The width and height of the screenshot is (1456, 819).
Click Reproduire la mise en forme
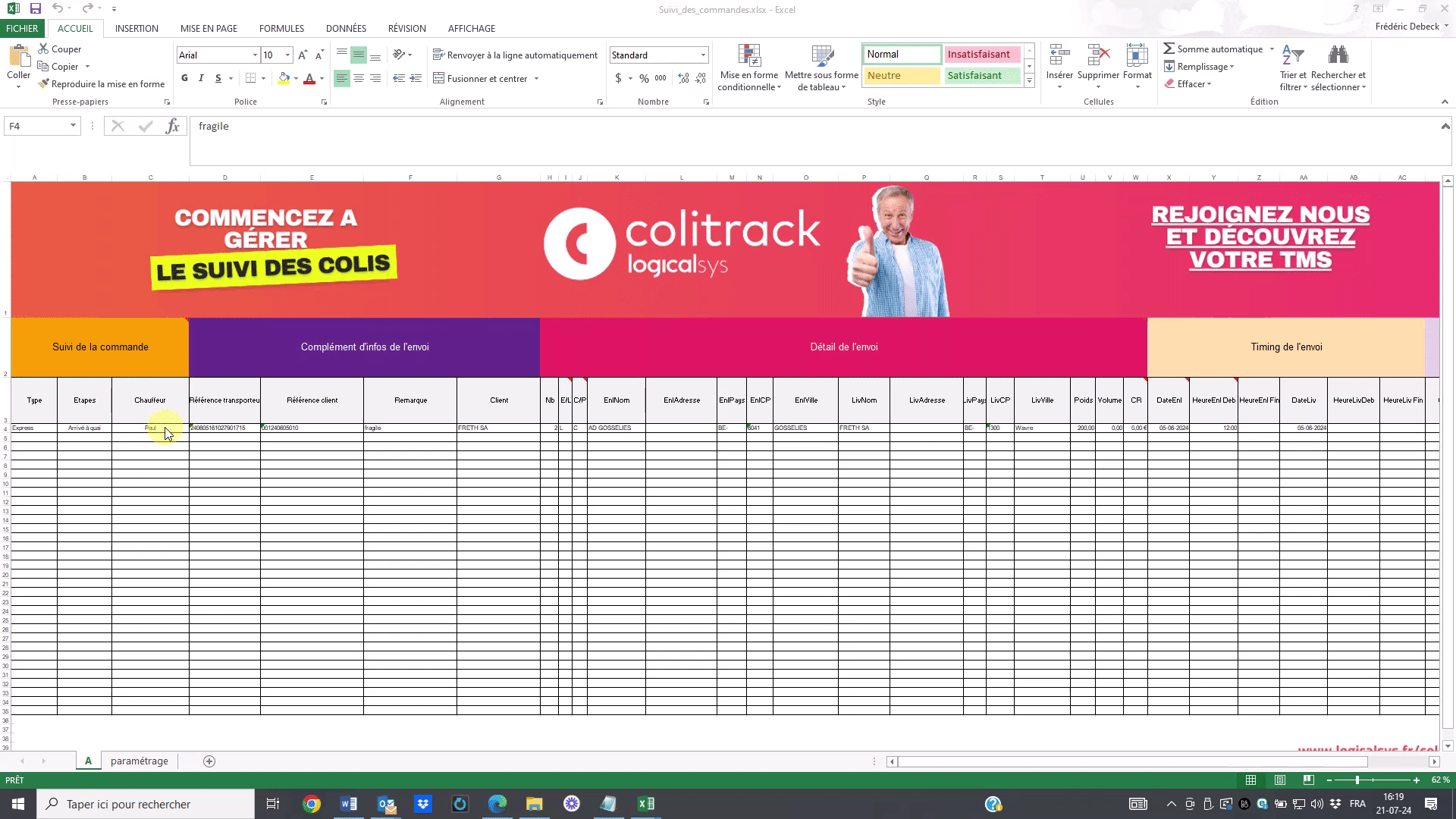[x=102, y=83]
